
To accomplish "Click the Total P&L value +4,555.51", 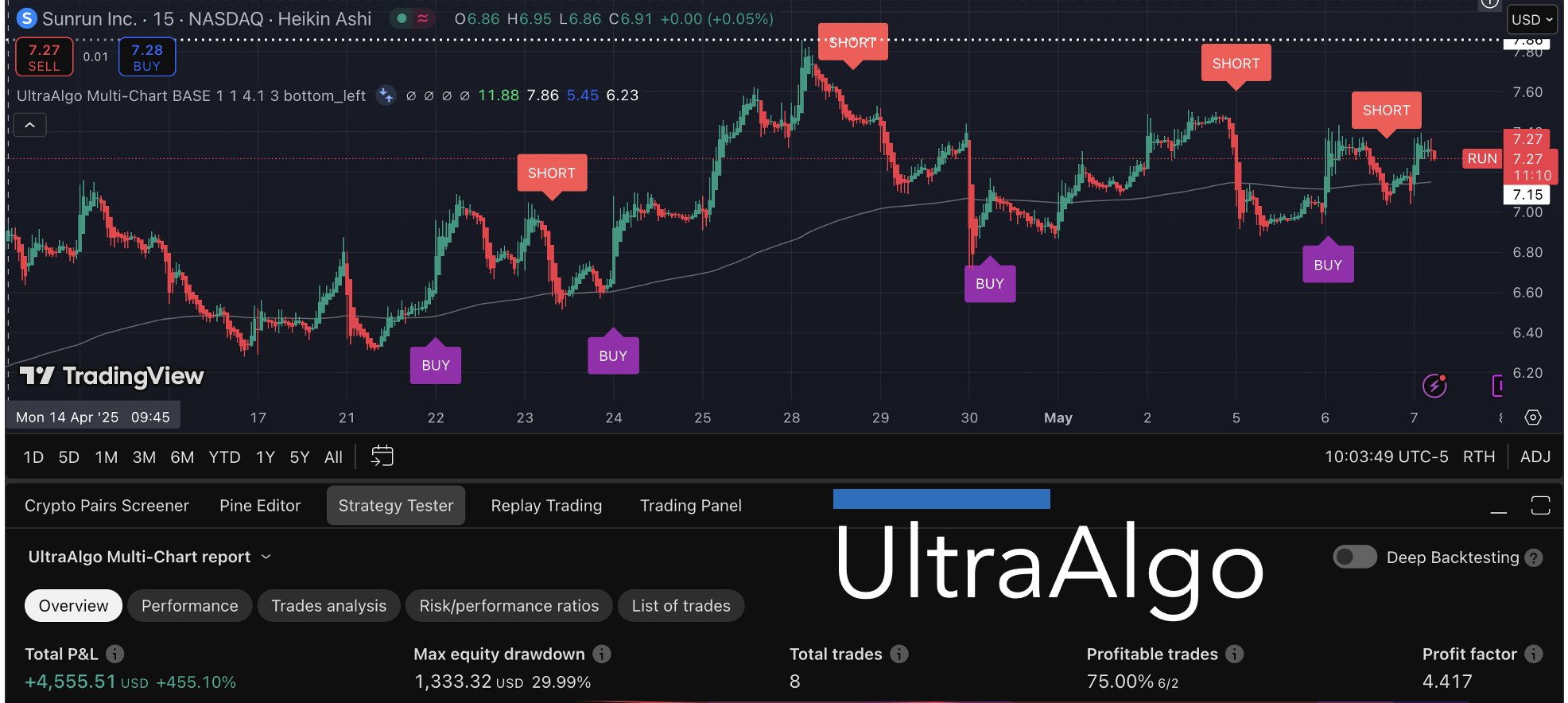I will [x=70, y=682].
